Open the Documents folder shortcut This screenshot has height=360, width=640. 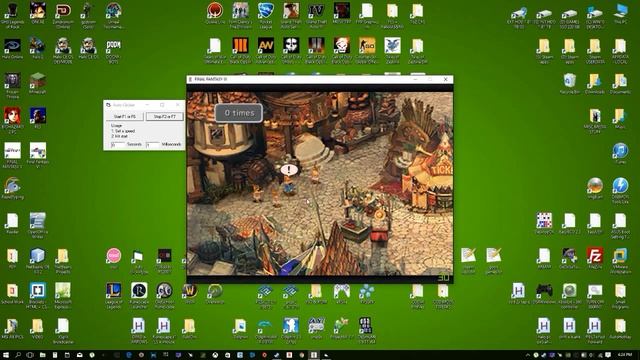620,83
